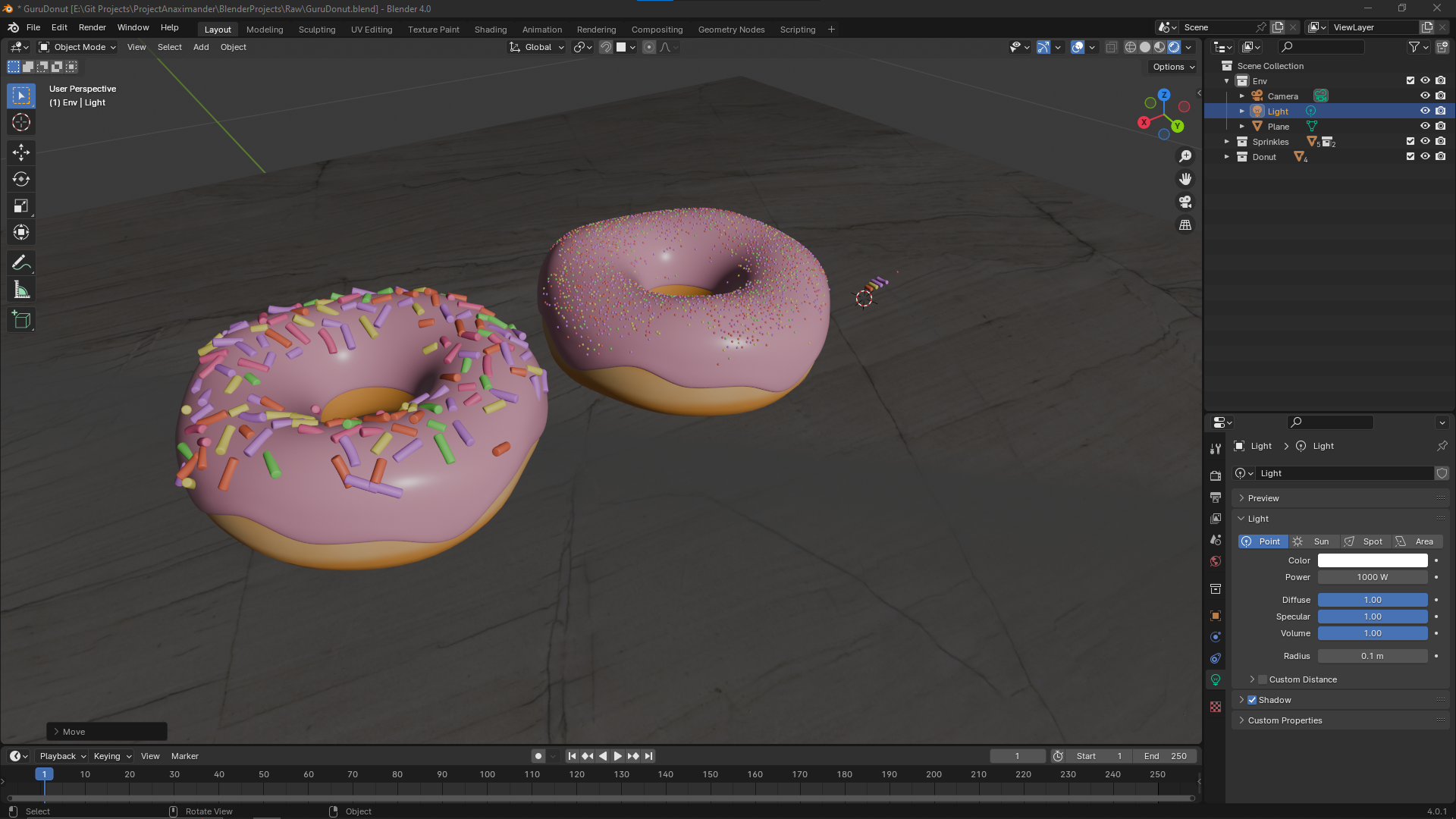Screen dimensions: 1456x819
Task: Open Object Data light properties tab
Action: (1216, 679)
